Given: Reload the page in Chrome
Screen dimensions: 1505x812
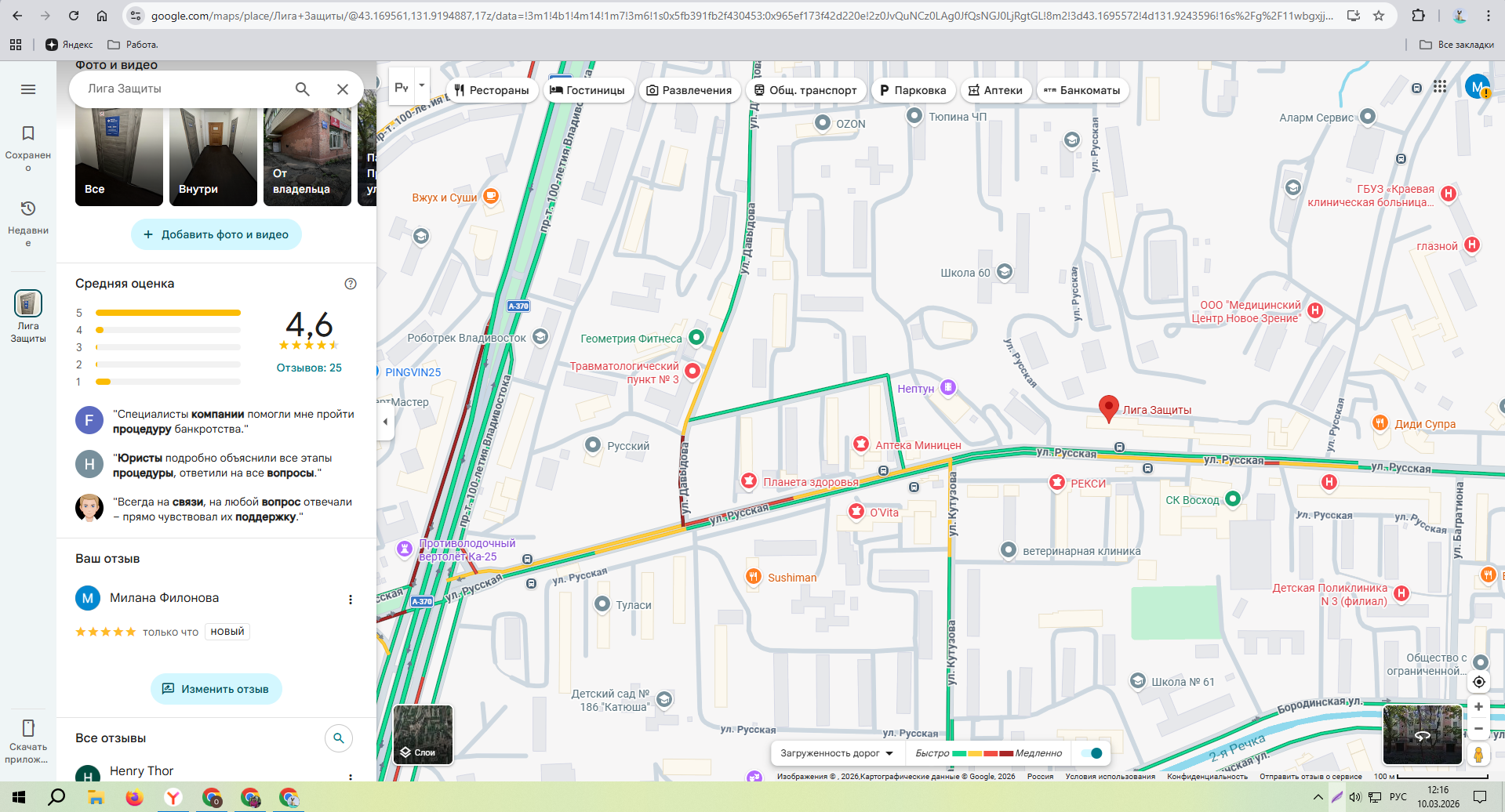Looking at the screenshot, I should click(x=74, y=16).
